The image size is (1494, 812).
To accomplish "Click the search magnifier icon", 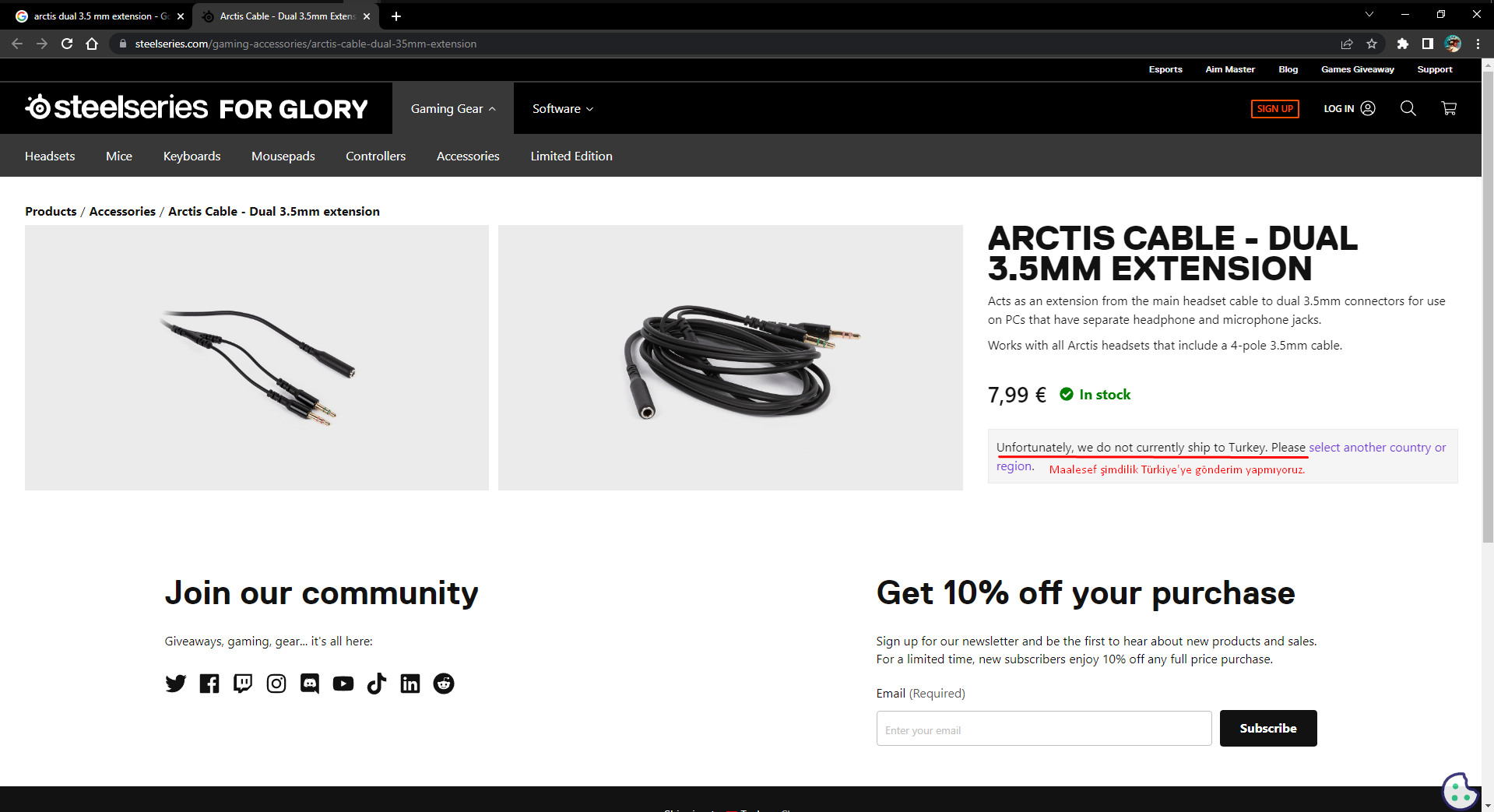I will pyautogui.click(x=1408, y=108).
